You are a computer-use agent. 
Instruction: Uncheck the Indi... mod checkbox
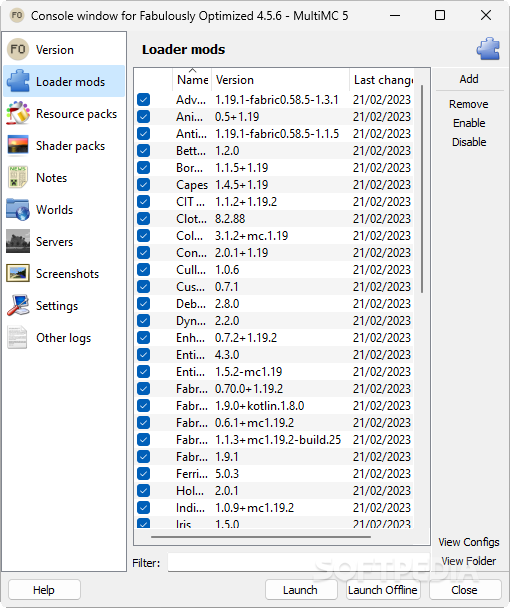point(143,508)
